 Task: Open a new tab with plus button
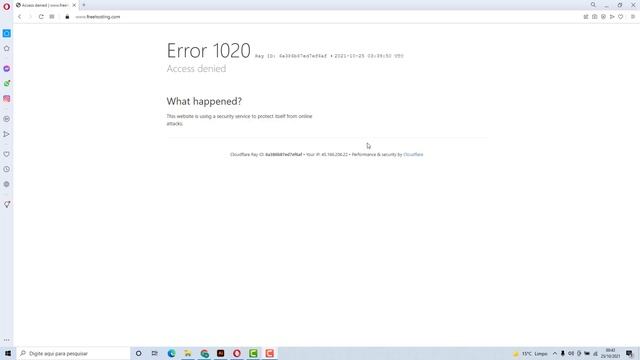pos(84,5)
